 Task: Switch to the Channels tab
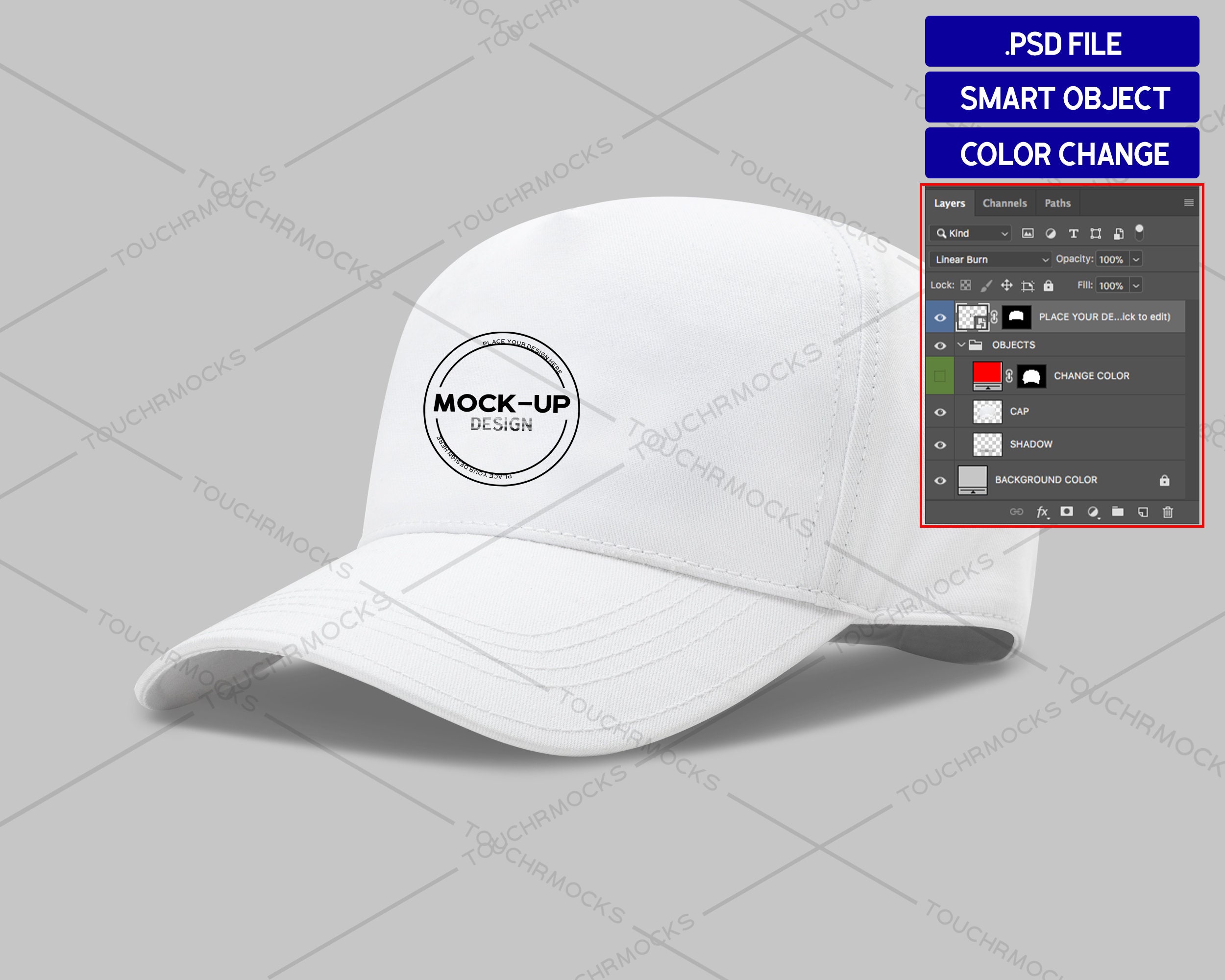1004,203
